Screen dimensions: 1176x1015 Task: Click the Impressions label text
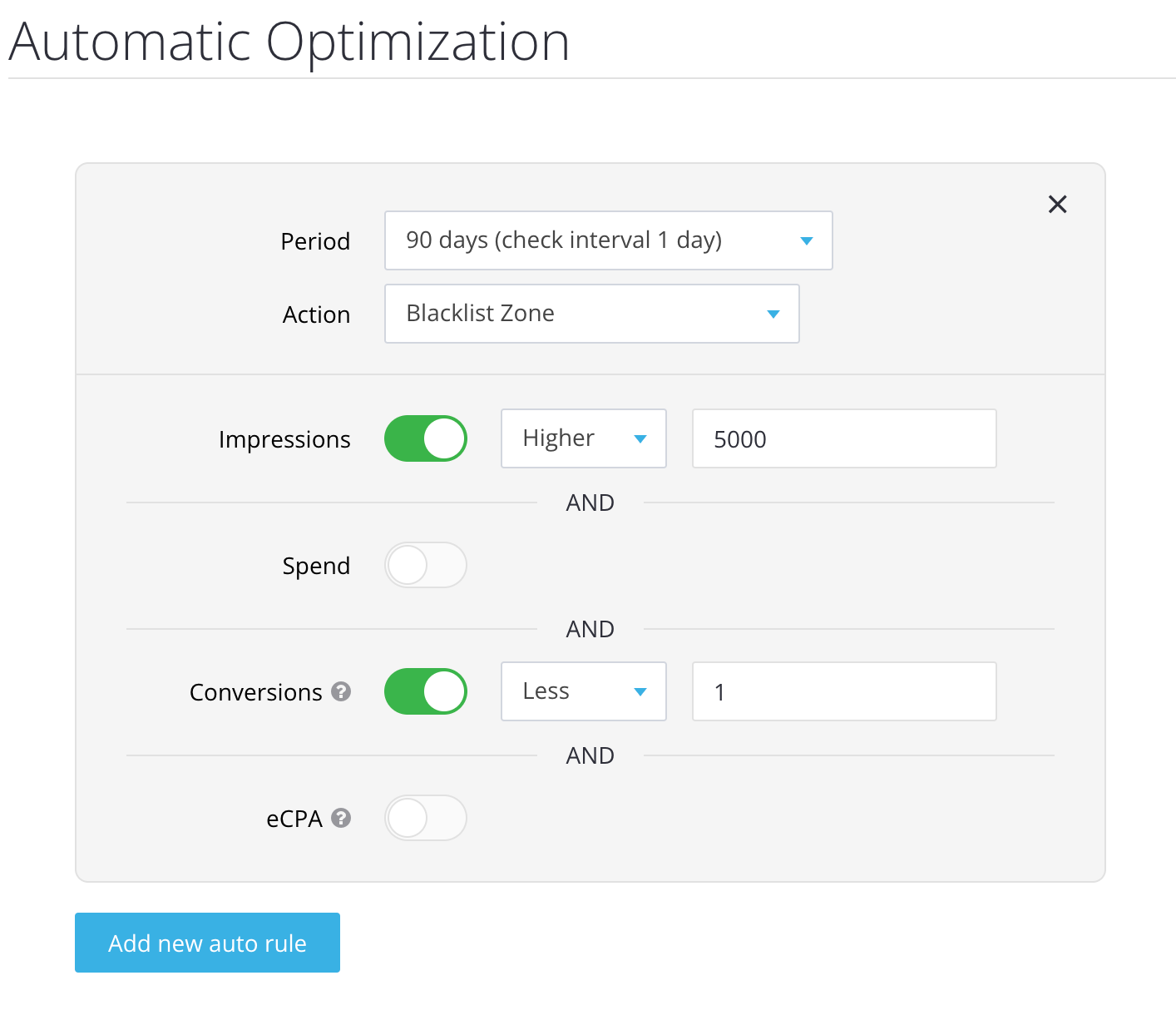pos(284,439)
